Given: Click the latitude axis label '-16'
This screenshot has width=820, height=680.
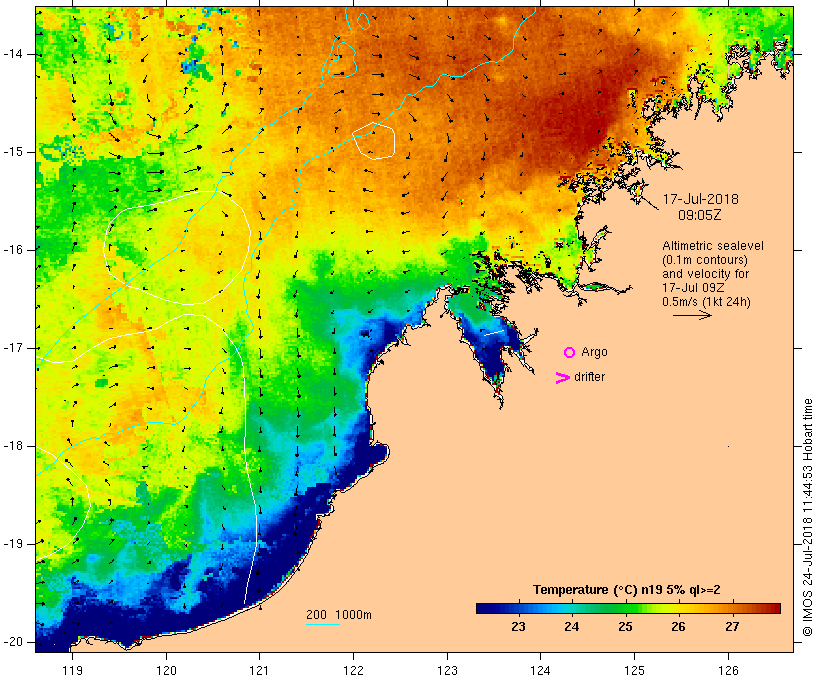Looking at the screenshot, I should [x=13, y=250].
